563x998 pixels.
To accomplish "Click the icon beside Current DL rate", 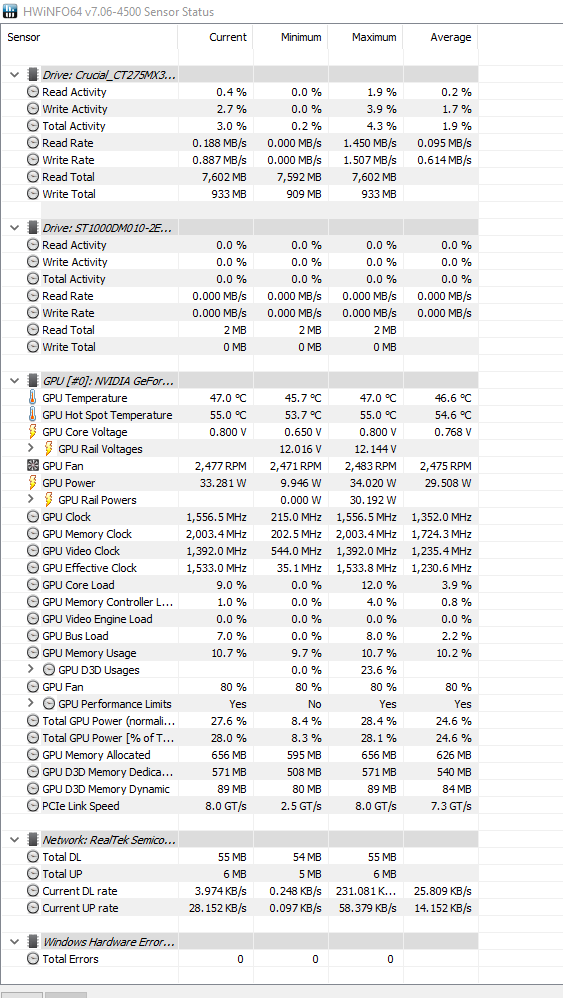I will tap(32, 891).
